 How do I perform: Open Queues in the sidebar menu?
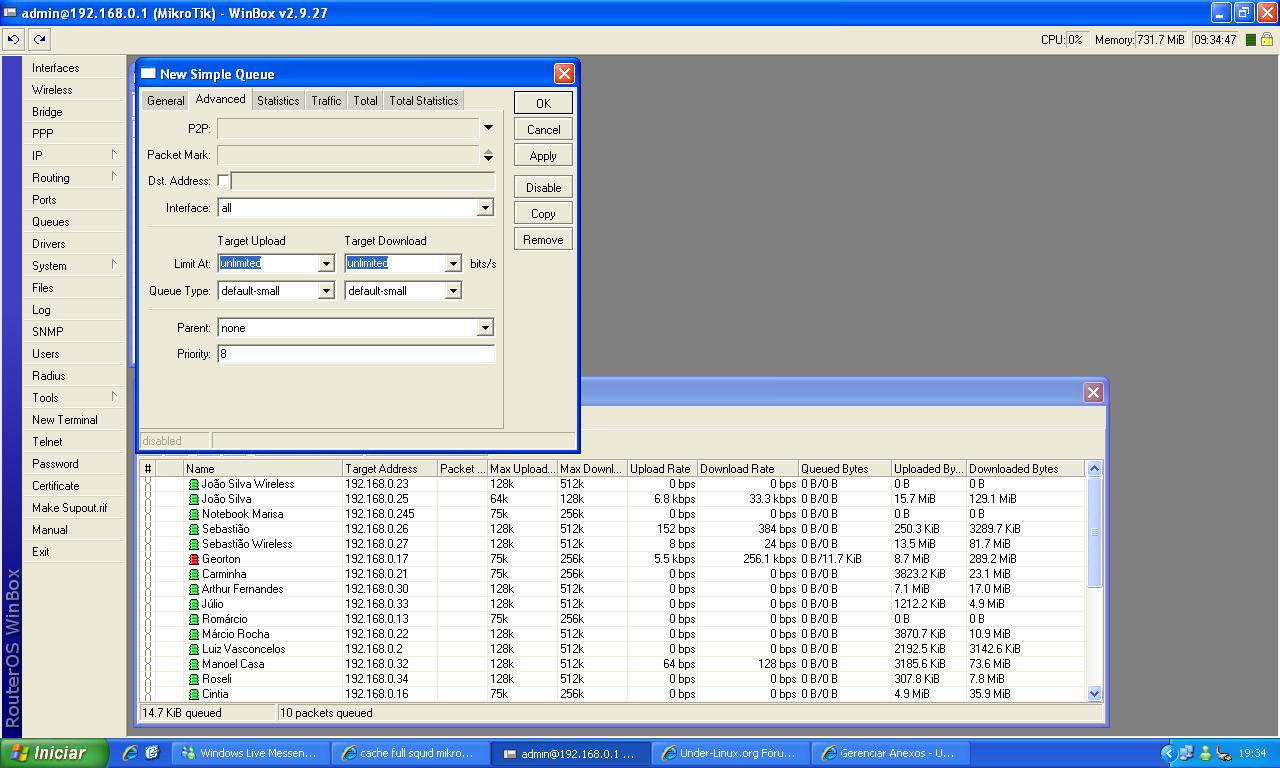(51, 222)
